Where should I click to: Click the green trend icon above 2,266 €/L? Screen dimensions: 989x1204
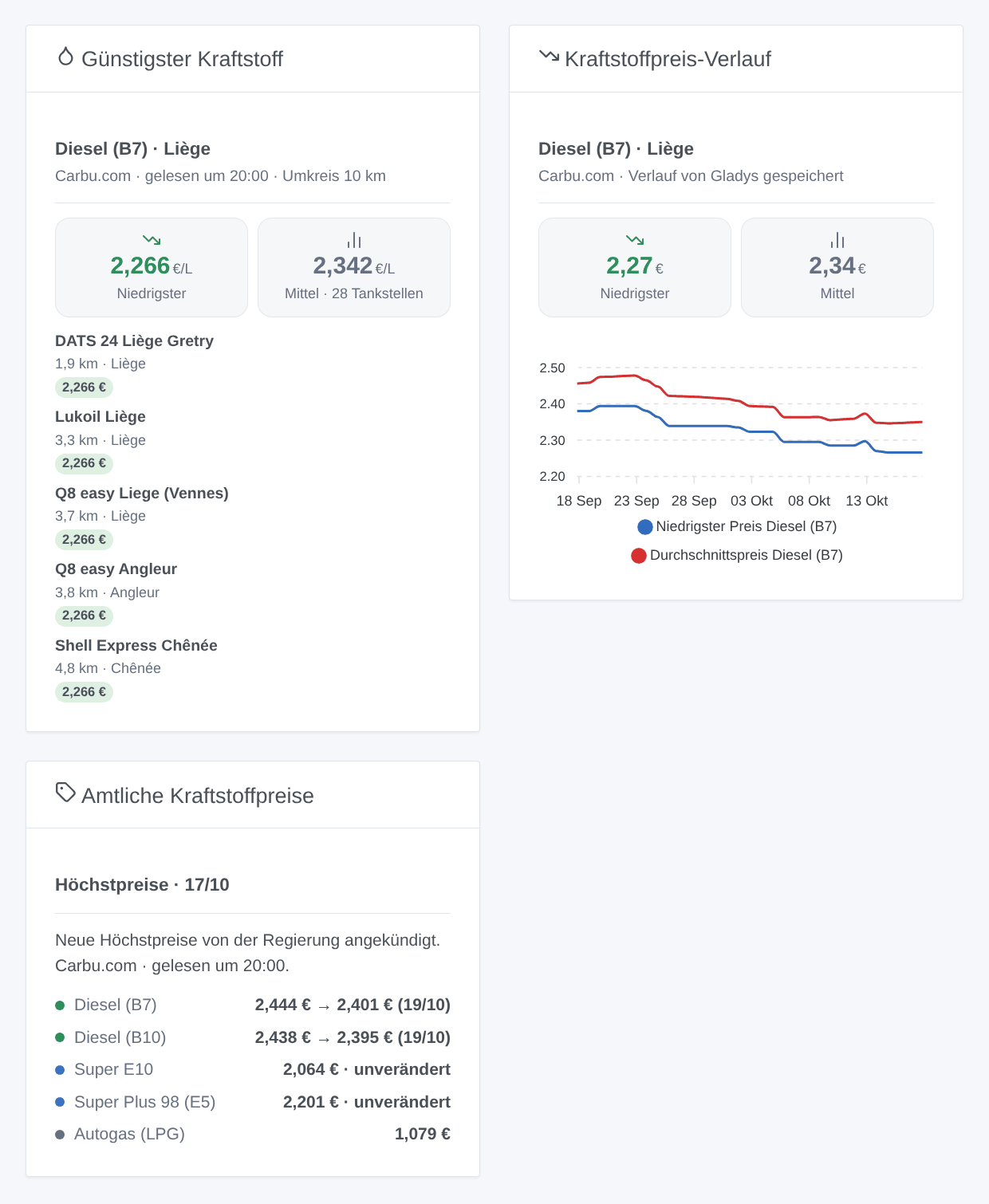(x=152, y=240)
